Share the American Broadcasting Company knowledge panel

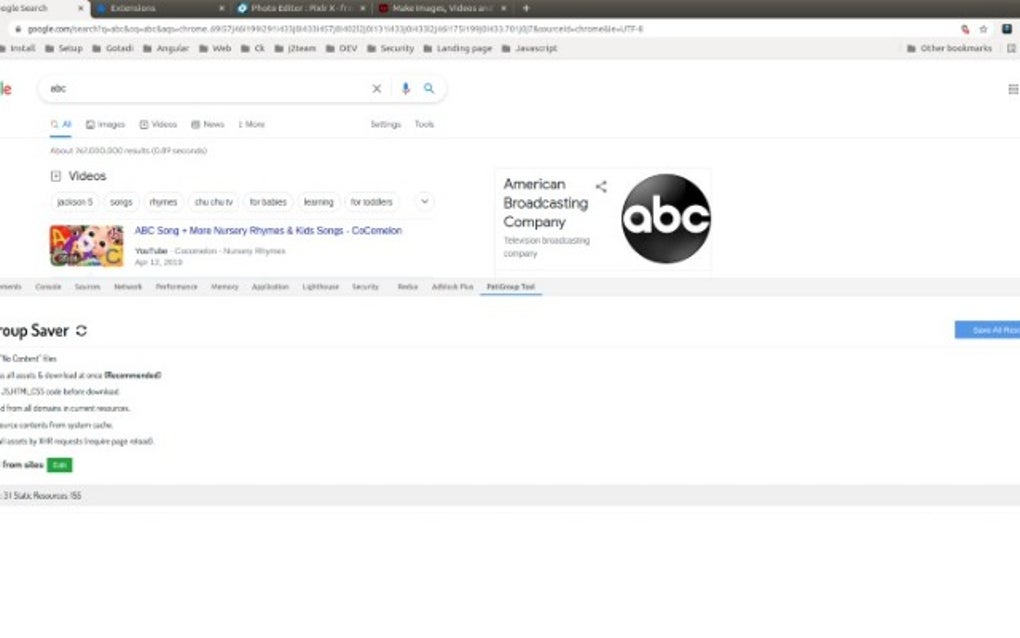point(601,185)
